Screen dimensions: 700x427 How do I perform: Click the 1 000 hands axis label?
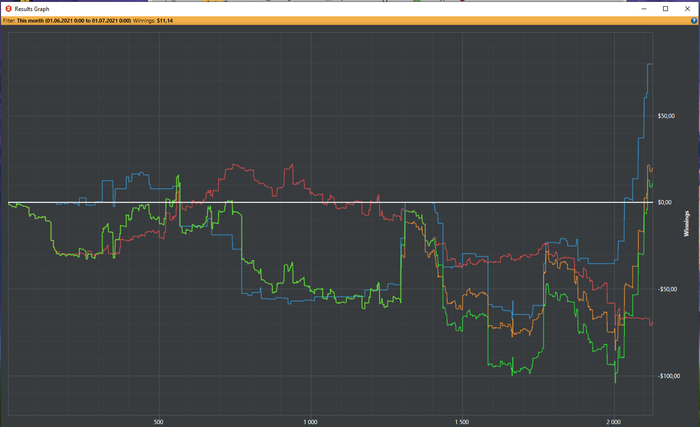pos(310,422)
